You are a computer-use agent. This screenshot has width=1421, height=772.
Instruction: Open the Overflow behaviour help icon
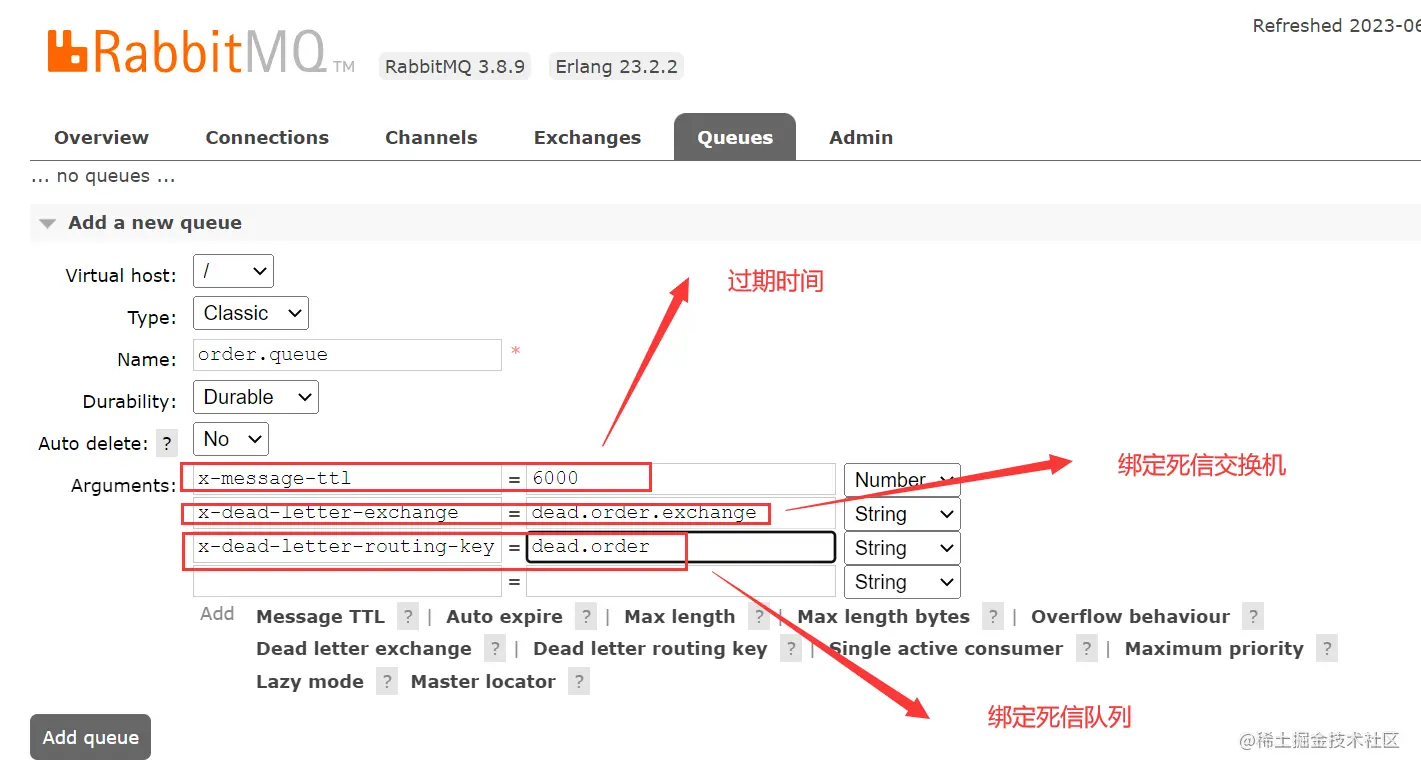click(x=1253, y=616)
